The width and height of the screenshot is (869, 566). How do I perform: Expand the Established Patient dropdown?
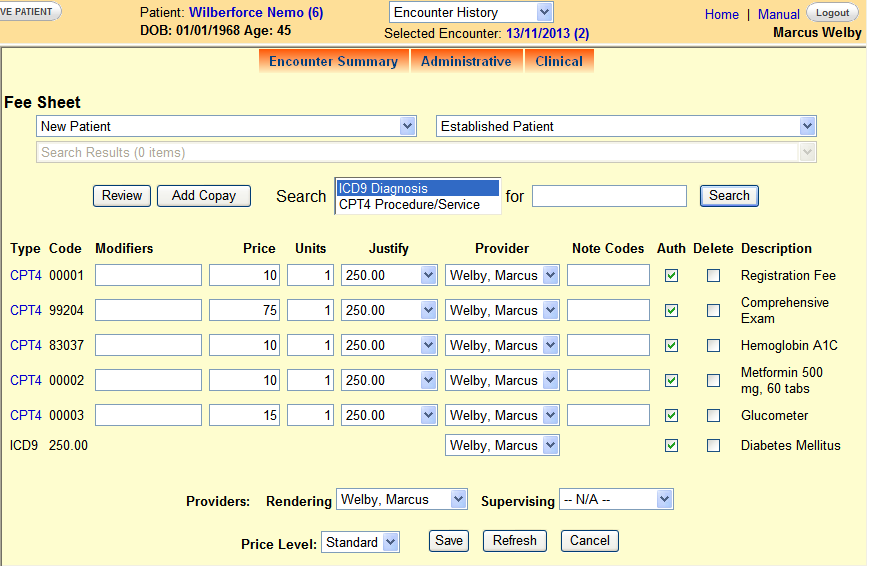pyautogui.click(x=626, y=127)
